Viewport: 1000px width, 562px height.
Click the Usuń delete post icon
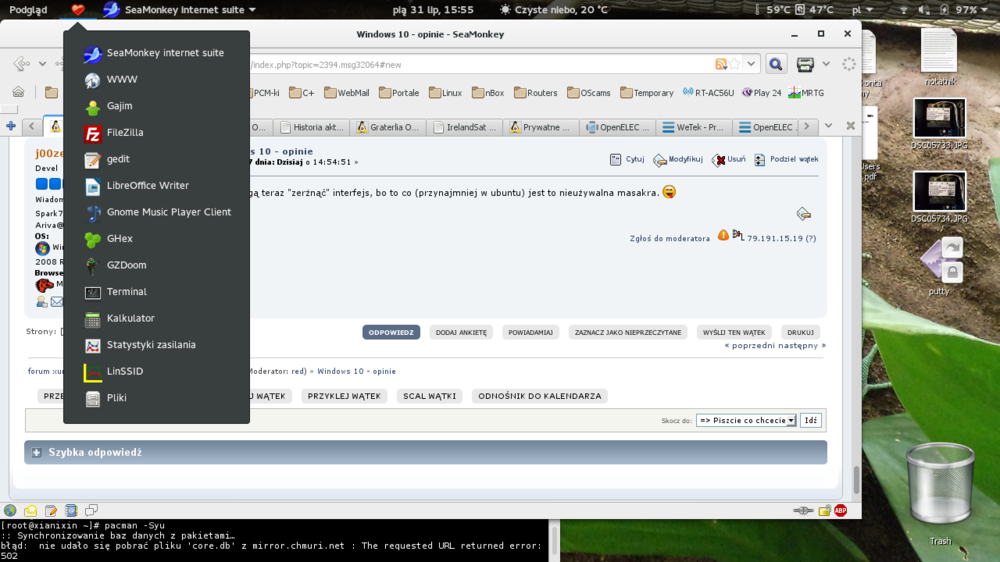(729, 160)
